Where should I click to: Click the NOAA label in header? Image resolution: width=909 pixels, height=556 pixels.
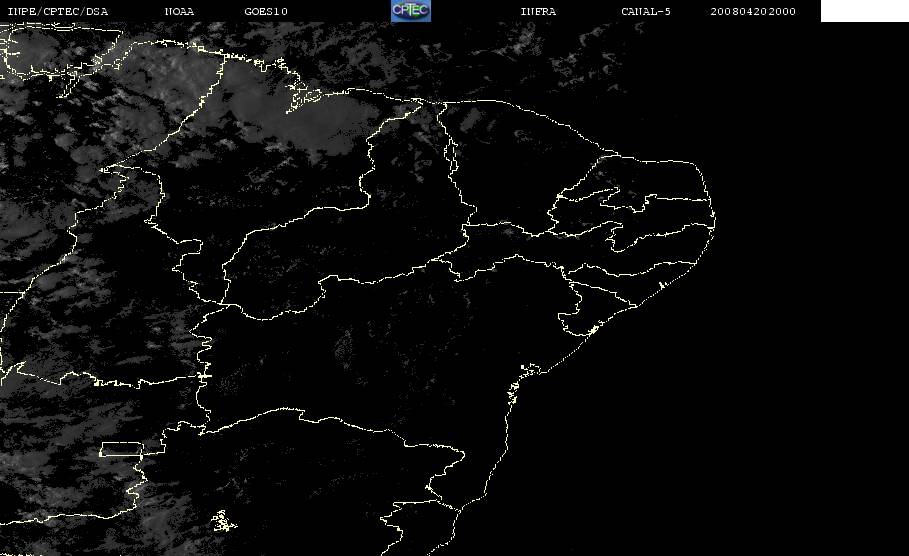click(x=180, y=12)
